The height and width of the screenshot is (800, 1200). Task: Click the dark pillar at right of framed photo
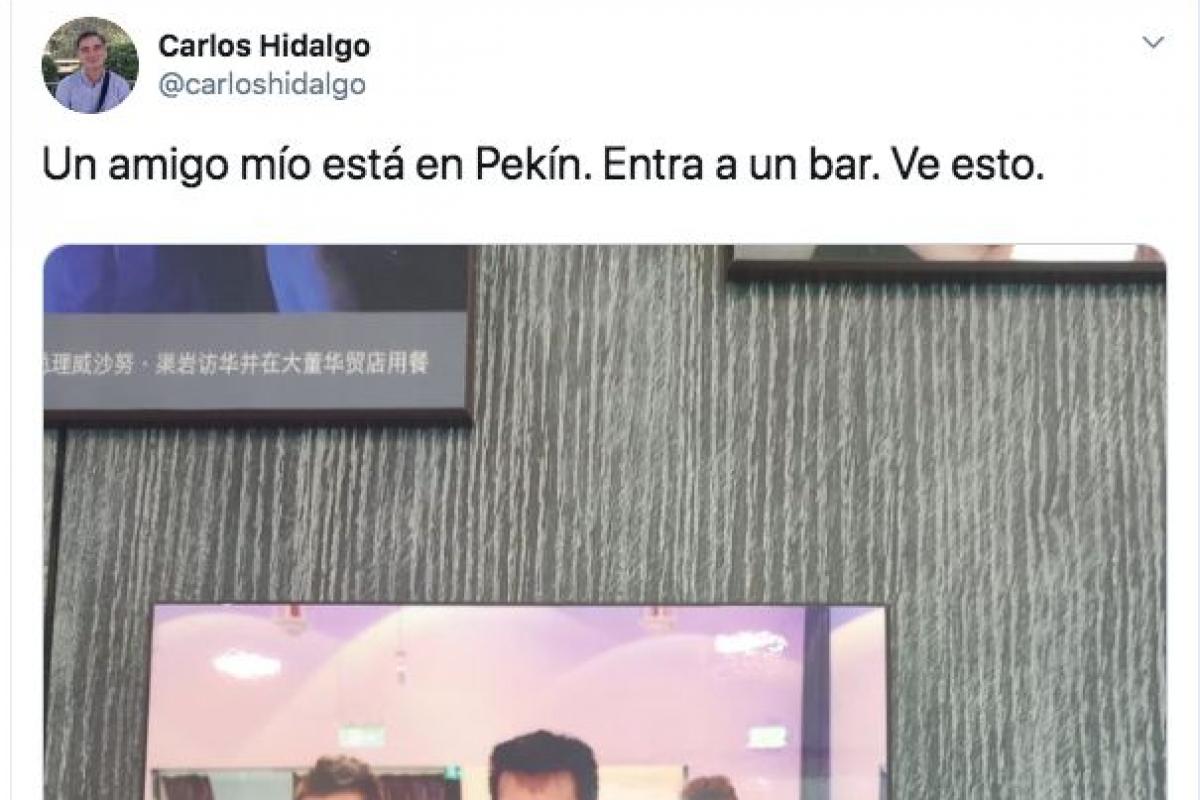816,702
